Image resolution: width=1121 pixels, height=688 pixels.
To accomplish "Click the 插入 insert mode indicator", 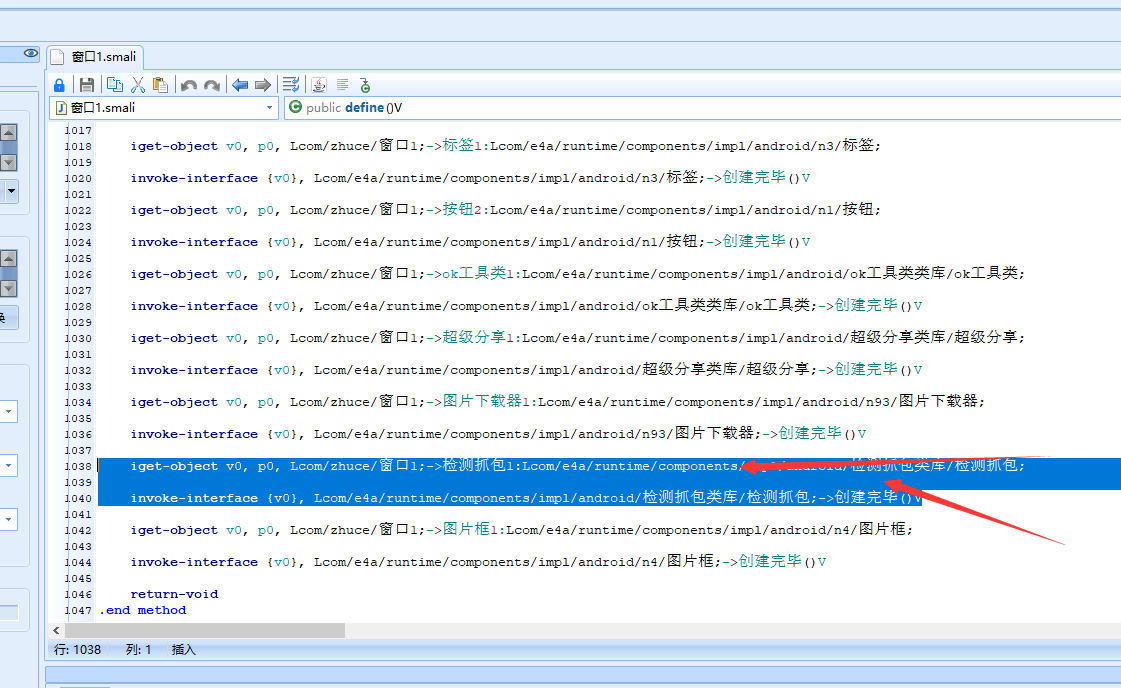I will point(184,649).
